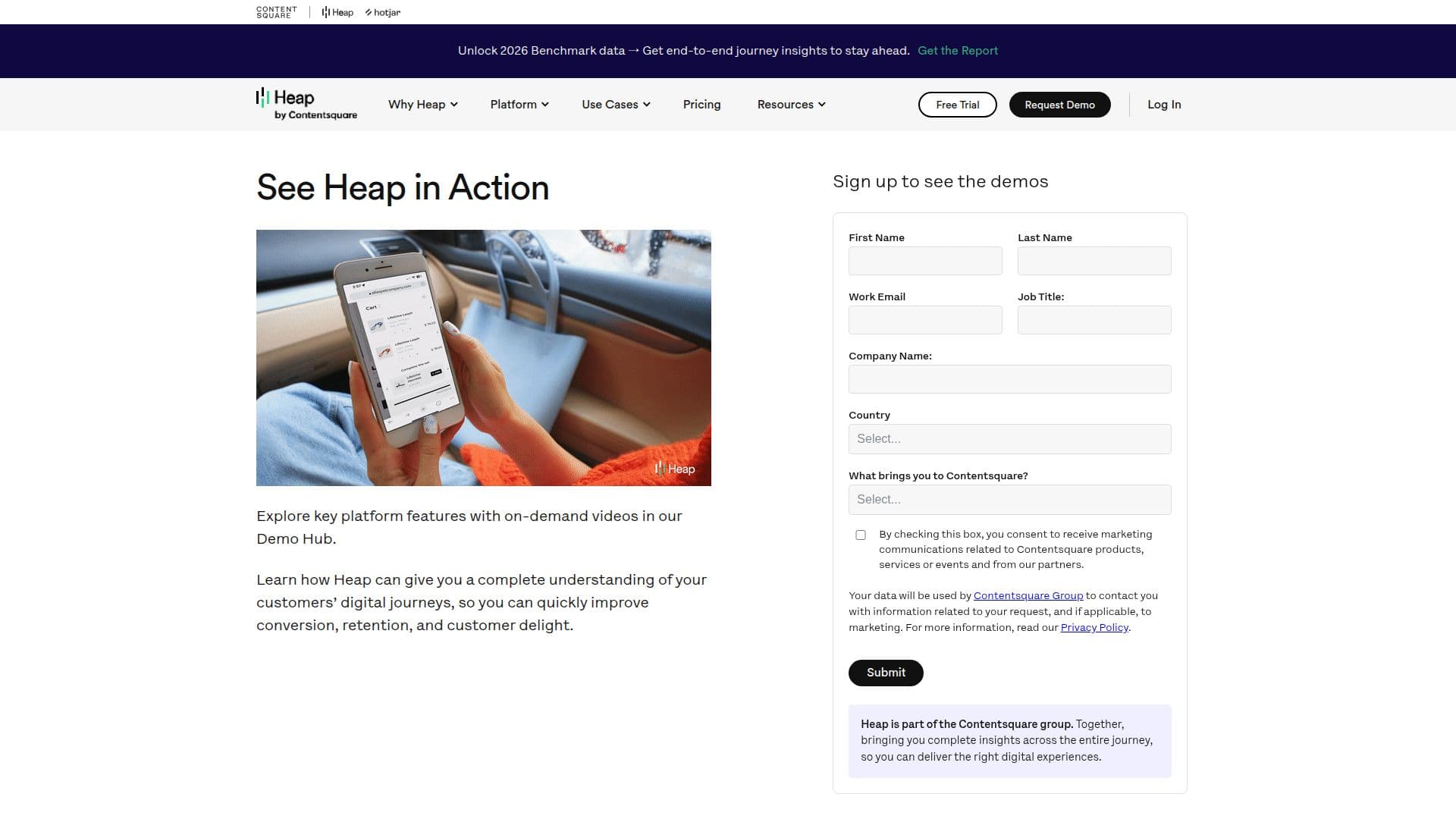Focus the Work Email field
This screenshot has width=1456, height=819.
click(925, 320)
